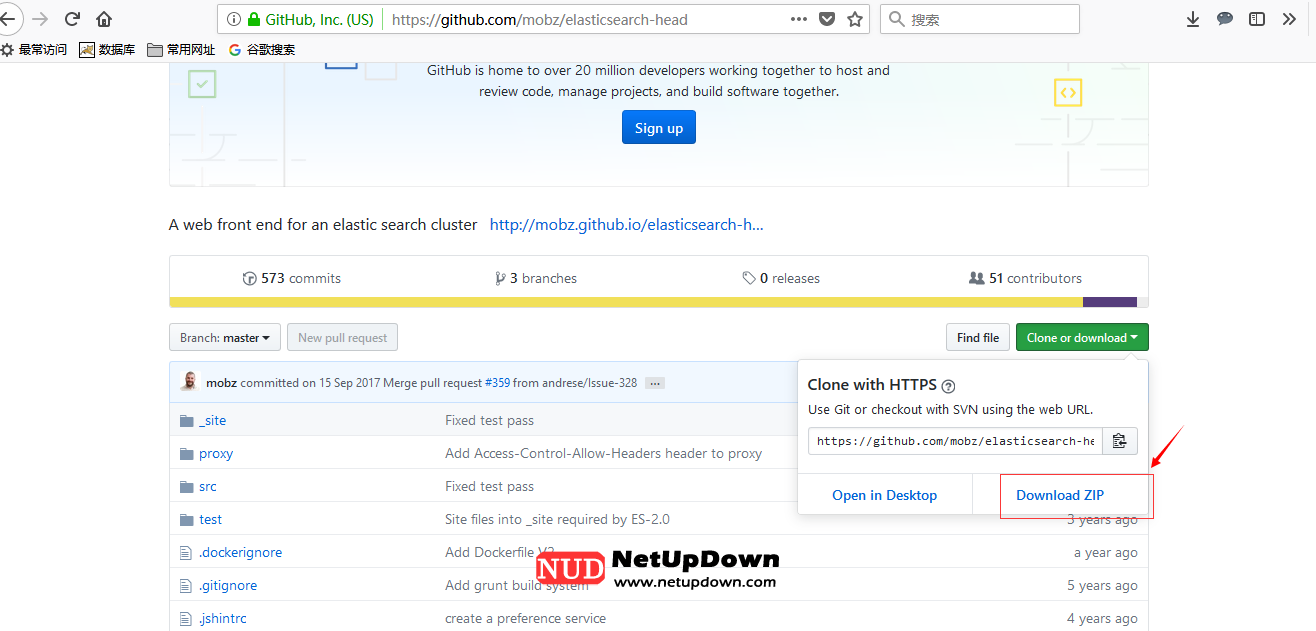Open the src folder
The width and height of the screenshot is (1316, 631).
click(x=207, y=487)
